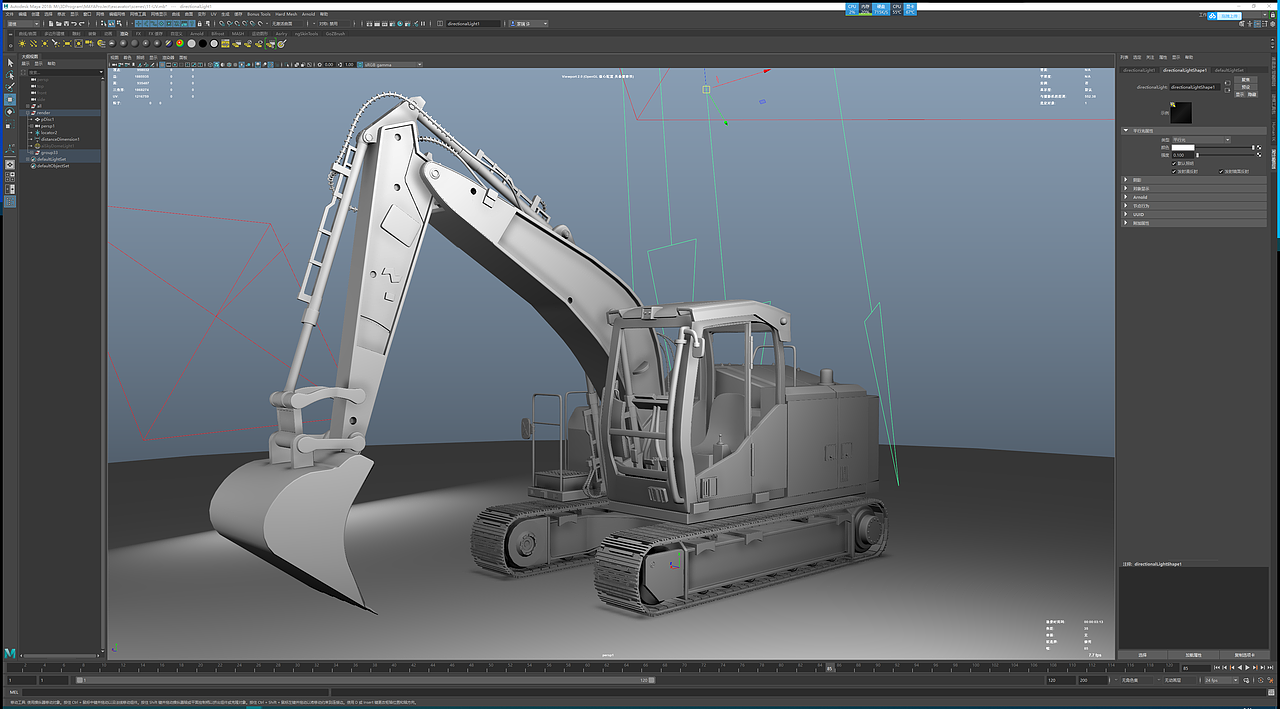Switch to the defaultLightSet attribute tab
The image size is (1280, 709).
[1229, 70]
